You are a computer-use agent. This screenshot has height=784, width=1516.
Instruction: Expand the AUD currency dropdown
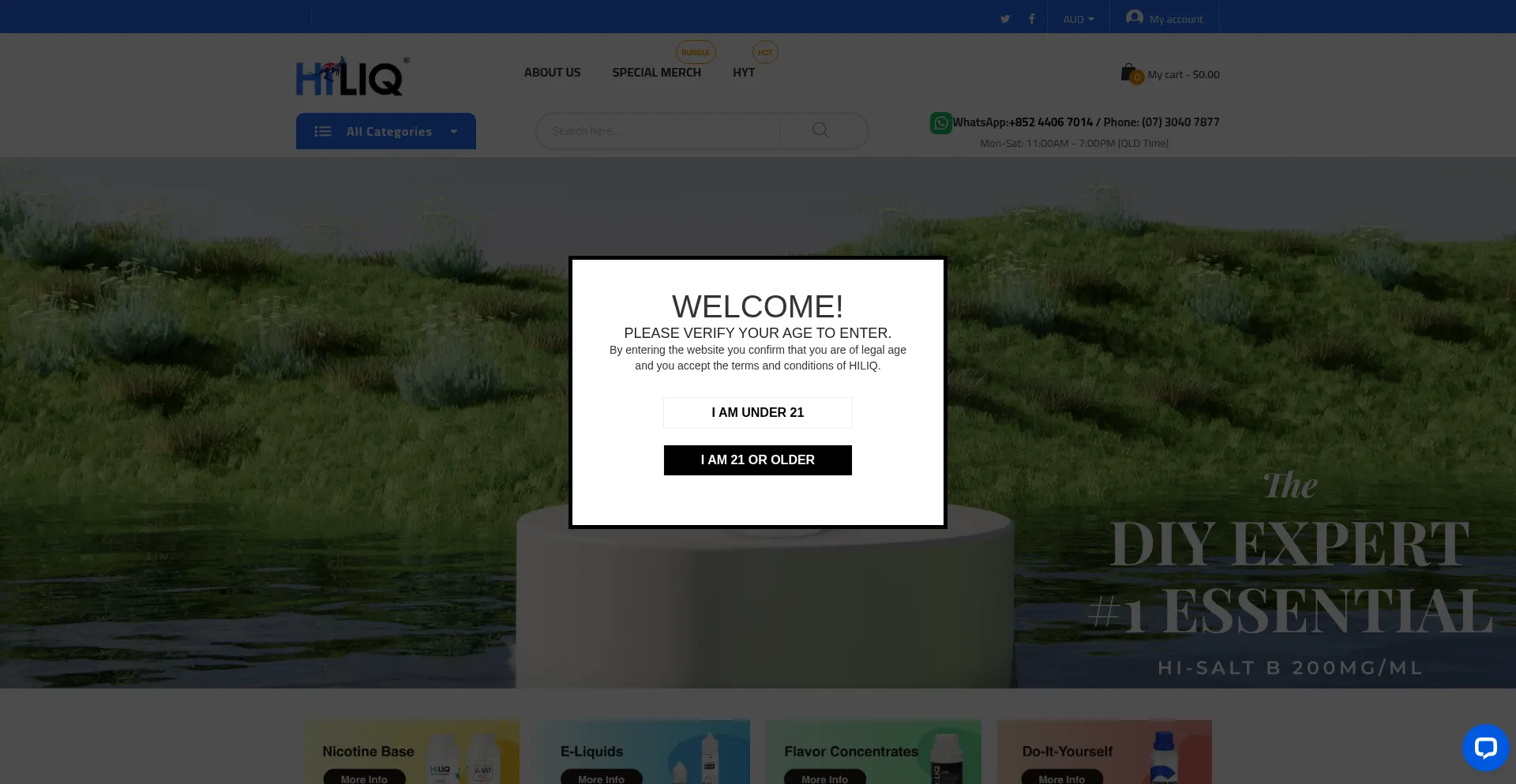[1078, 19]
